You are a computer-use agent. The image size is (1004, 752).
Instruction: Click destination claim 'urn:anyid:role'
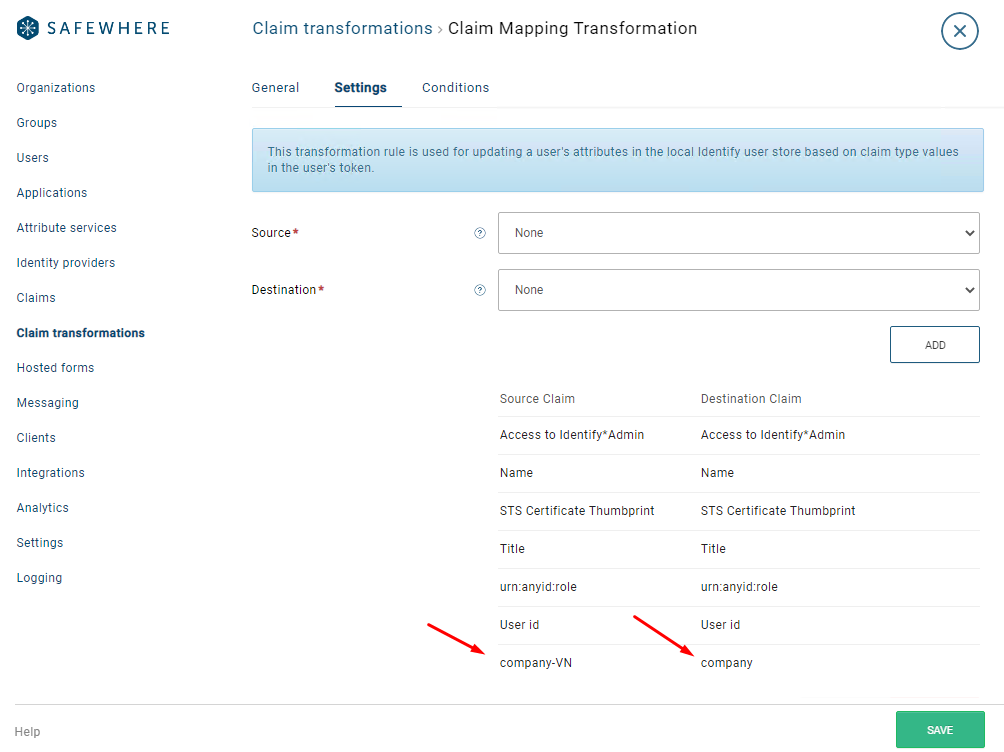[739, 587]
